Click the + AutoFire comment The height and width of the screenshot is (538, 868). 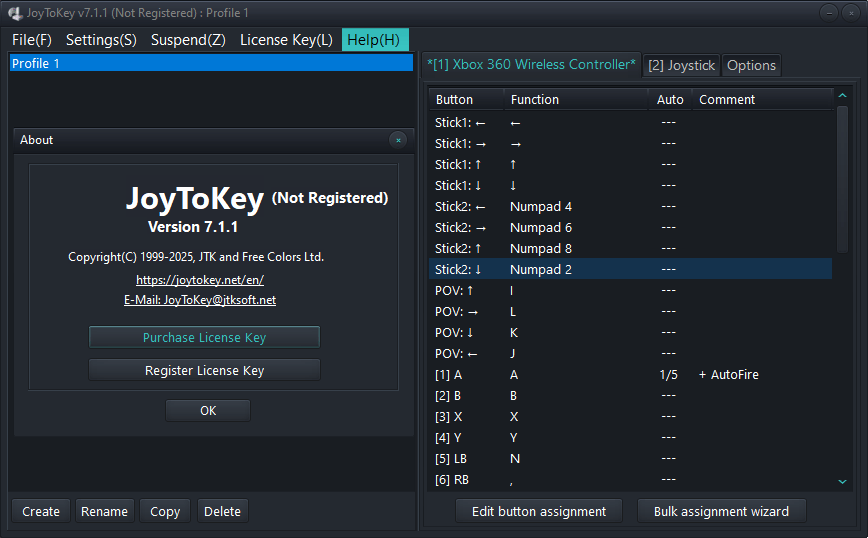click(x=728, y=375)
